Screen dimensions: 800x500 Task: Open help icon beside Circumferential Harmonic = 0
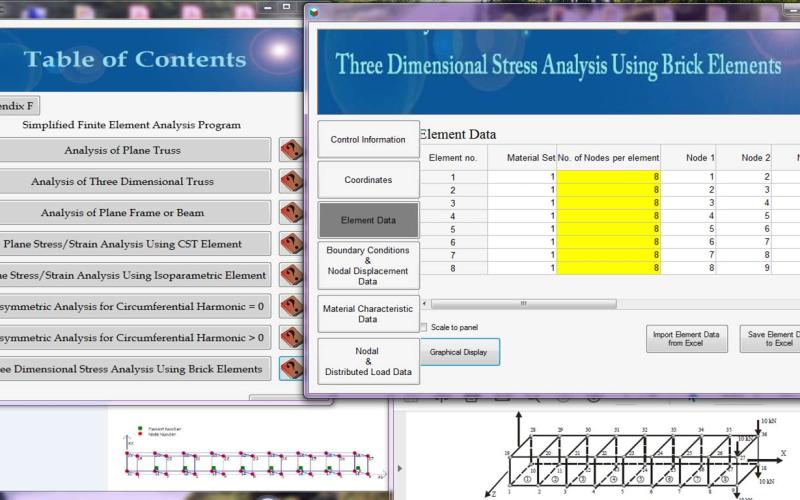pos(291,306)
